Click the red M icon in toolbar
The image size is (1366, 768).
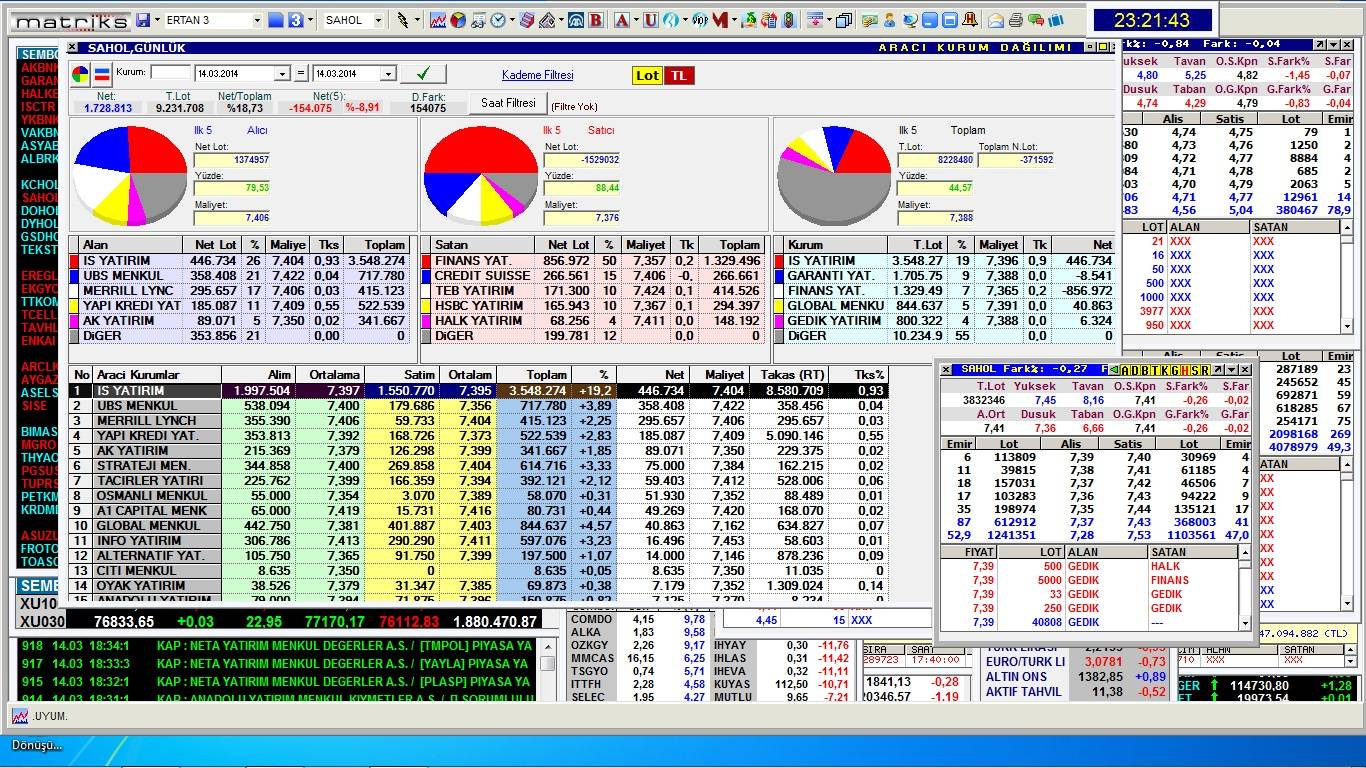(719, 20)
